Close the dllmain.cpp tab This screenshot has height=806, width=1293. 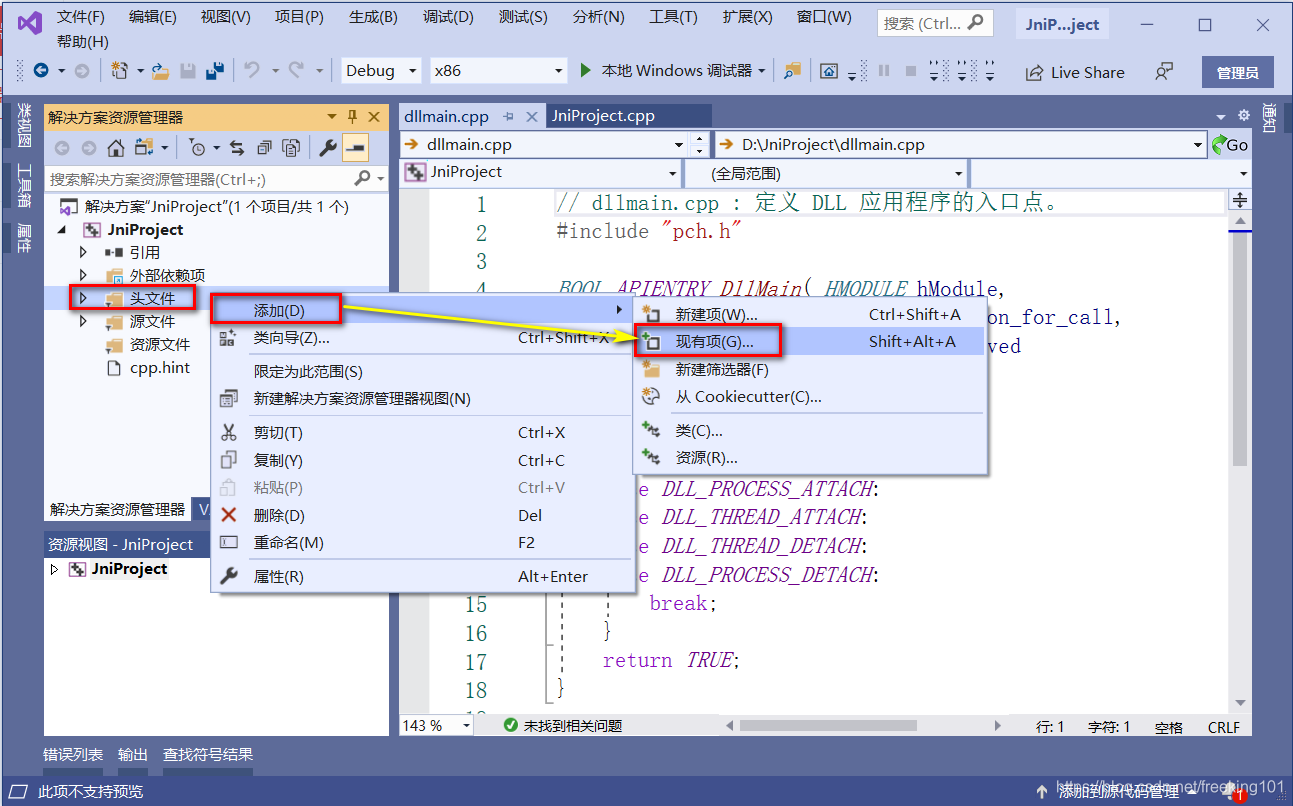[533, 116]
